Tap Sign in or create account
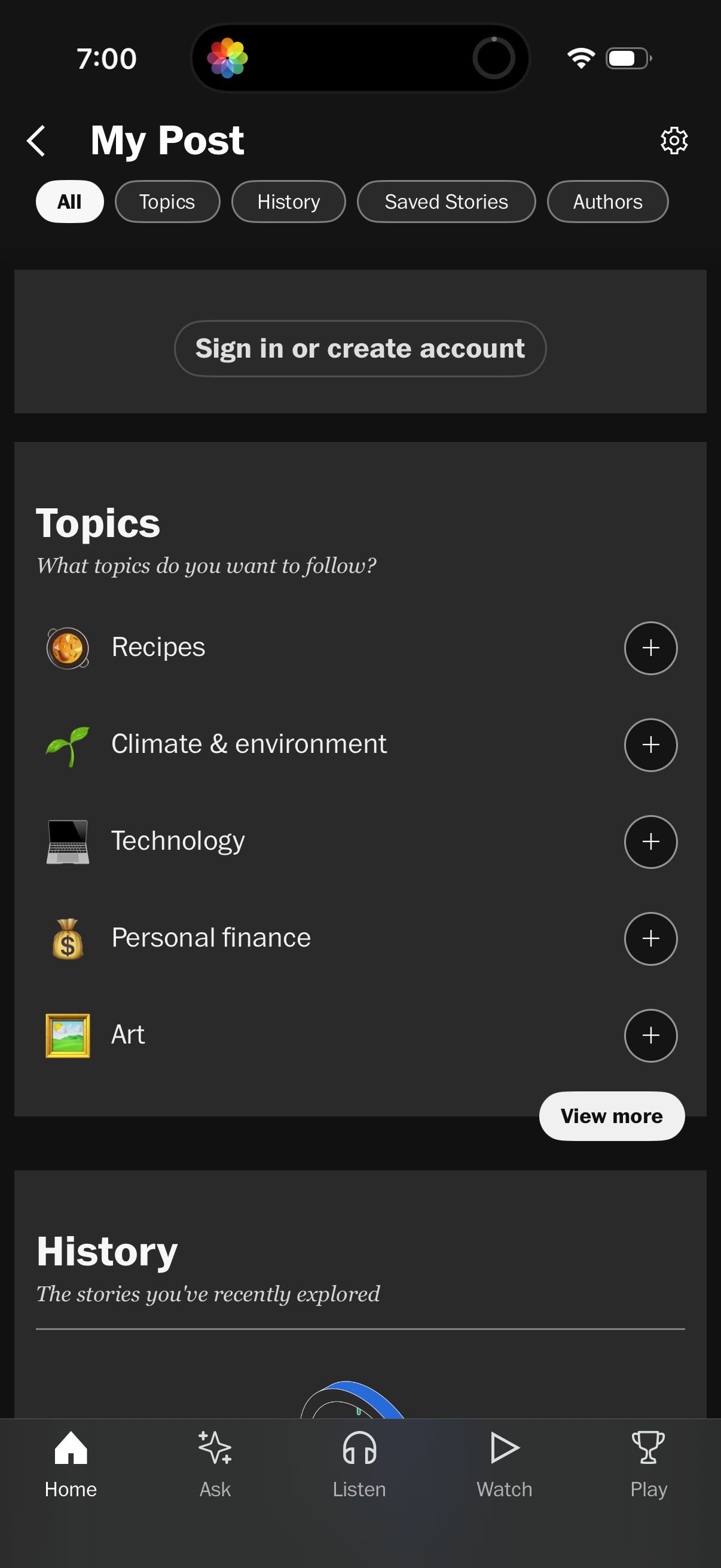Image resolution: width=721 pixels, height=1568 pixels. [x=360, y=348]
